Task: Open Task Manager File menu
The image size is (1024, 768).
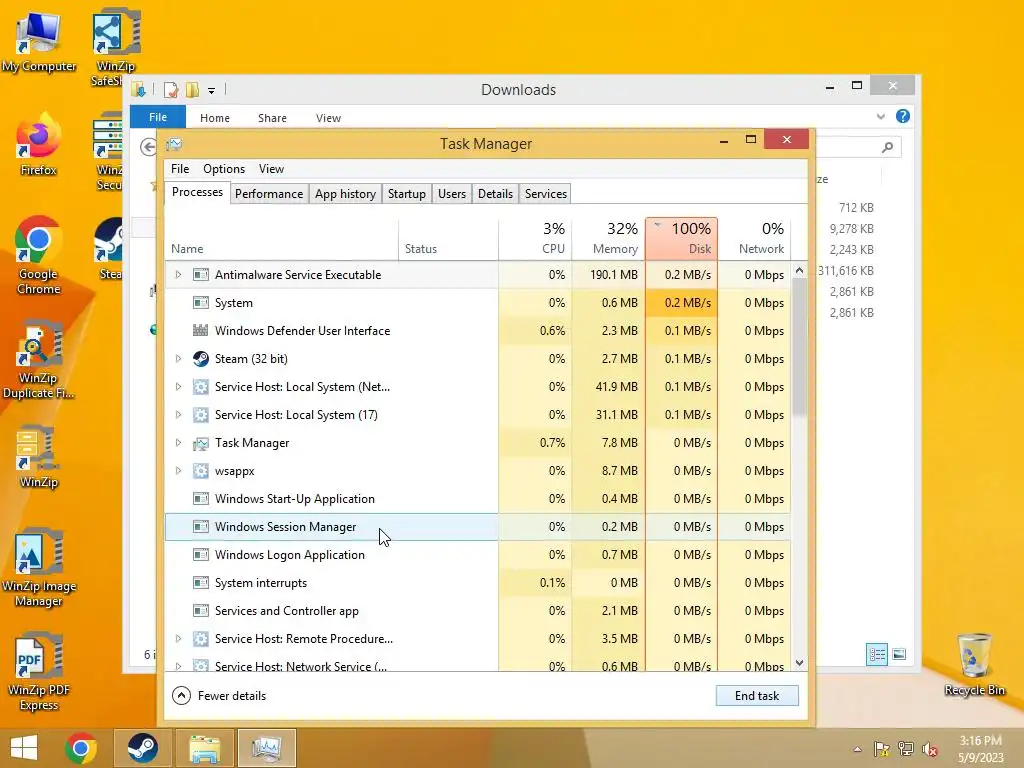Action: point(180,168)
